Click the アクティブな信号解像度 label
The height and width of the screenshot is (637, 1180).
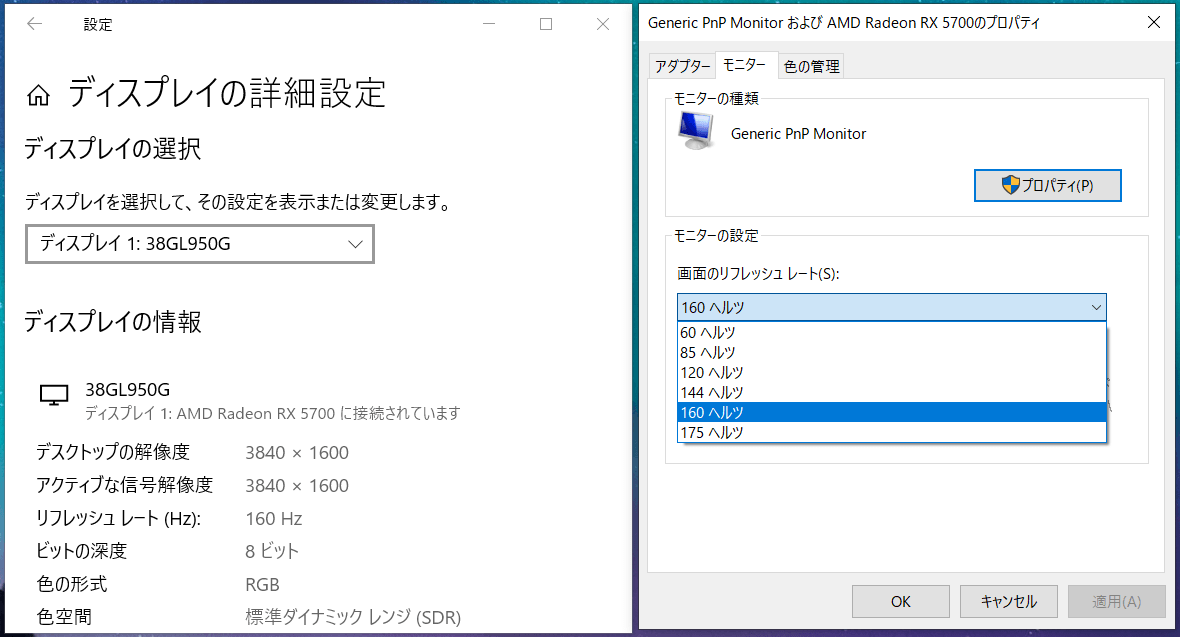(124, 486)
